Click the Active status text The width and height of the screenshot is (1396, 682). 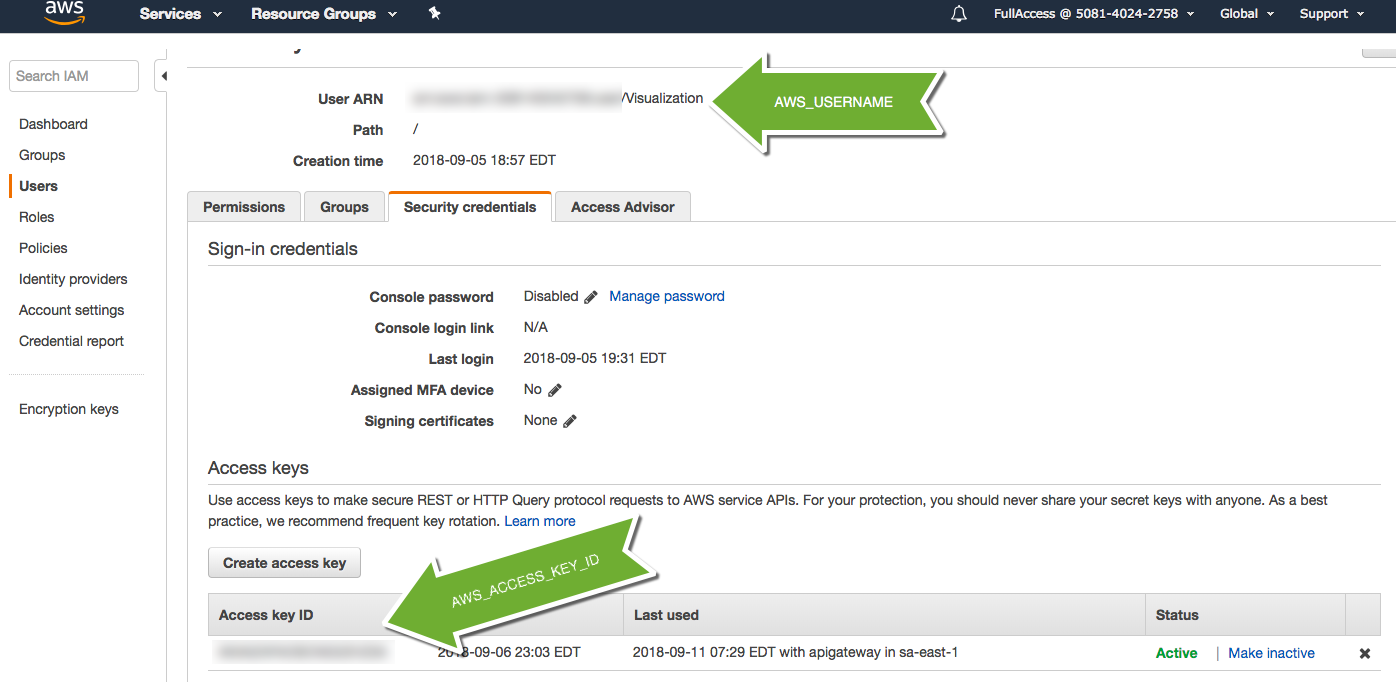coord(1176,653)
